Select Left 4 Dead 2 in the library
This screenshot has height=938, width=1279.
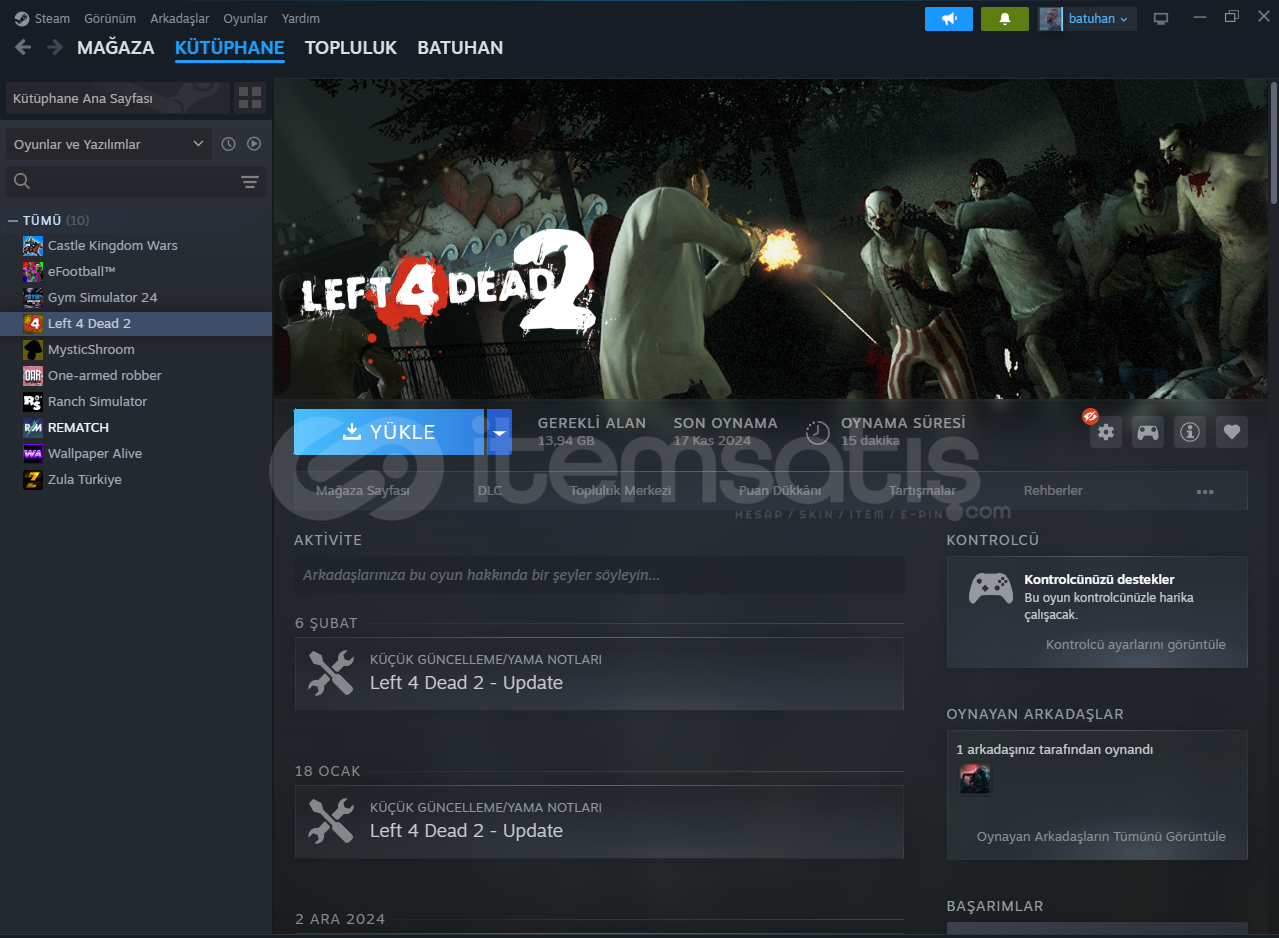click(x=136, y=323)
